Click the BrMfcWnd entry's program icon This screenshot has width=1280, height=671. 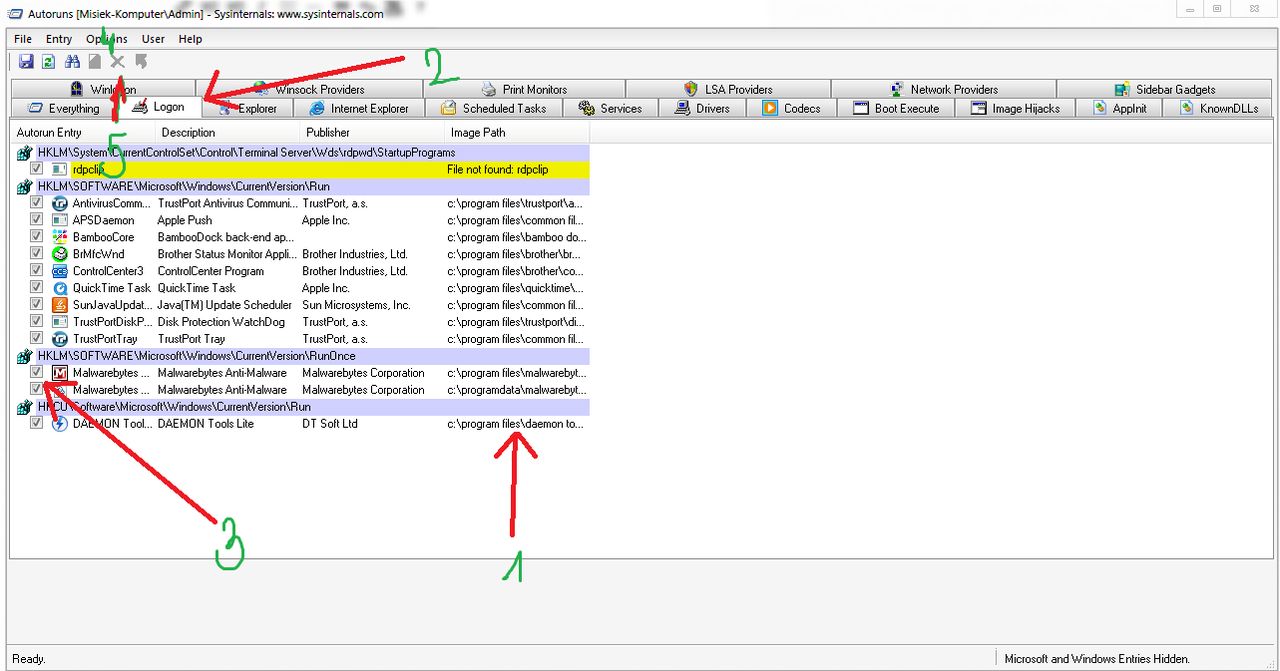60,254
